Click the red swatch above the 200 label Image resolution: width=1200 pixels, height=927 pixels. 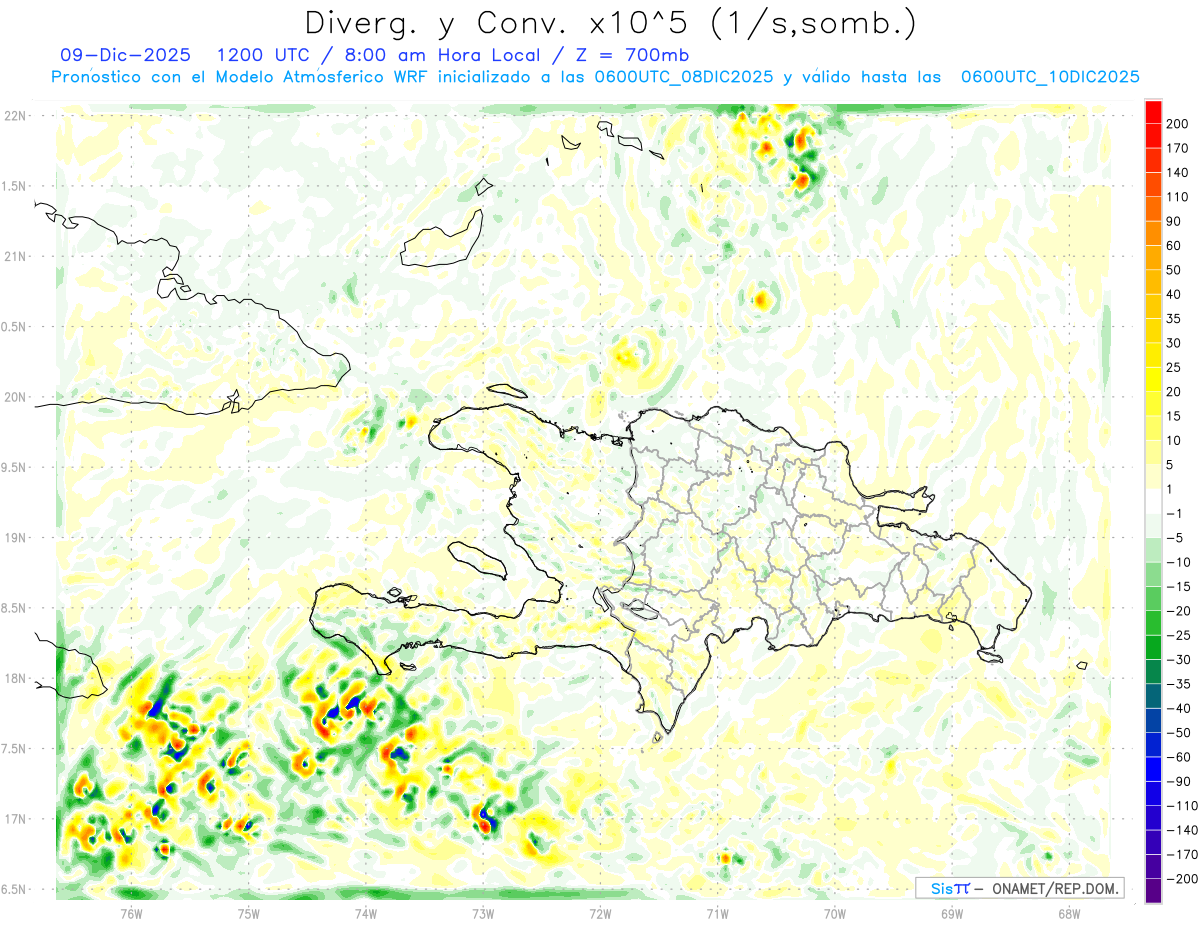pos(1153,112)
